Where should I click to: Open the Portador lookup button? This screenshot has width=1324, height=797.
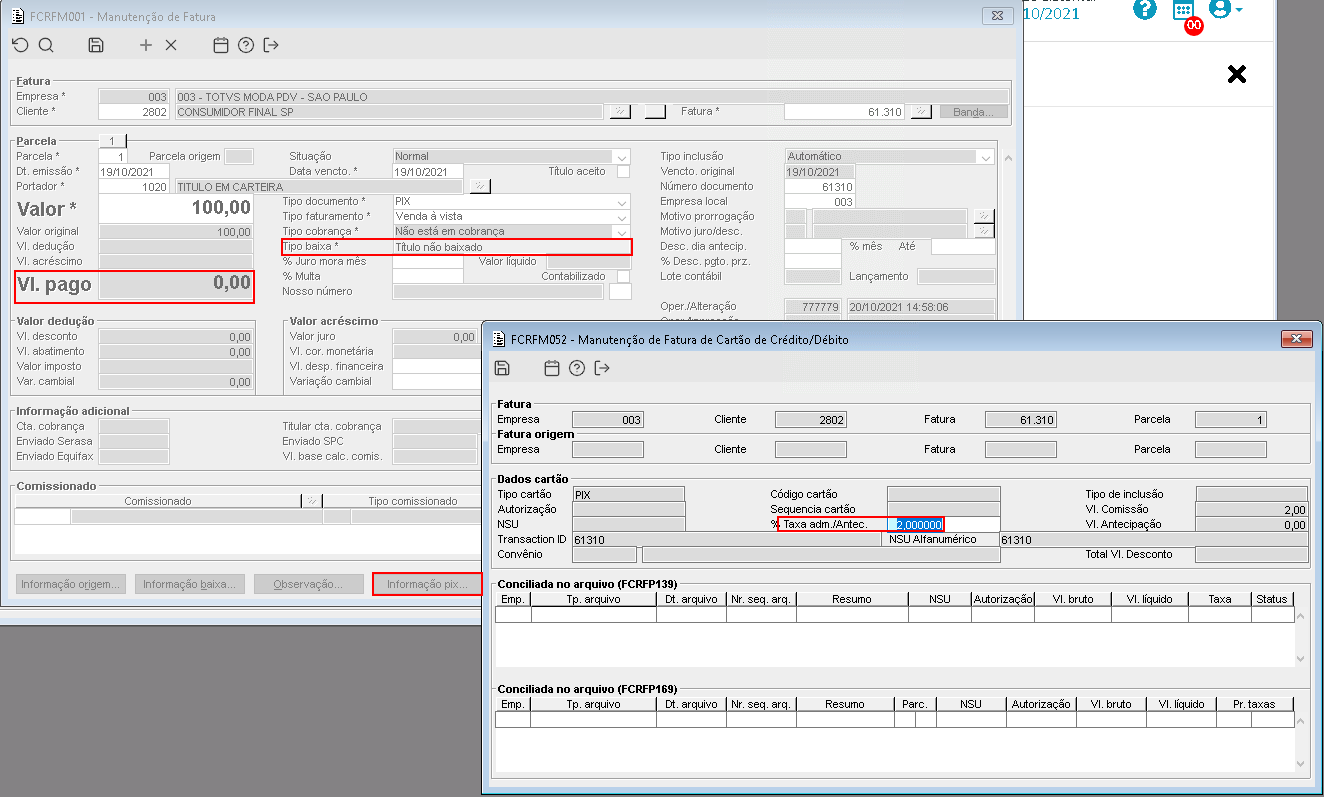480,186
